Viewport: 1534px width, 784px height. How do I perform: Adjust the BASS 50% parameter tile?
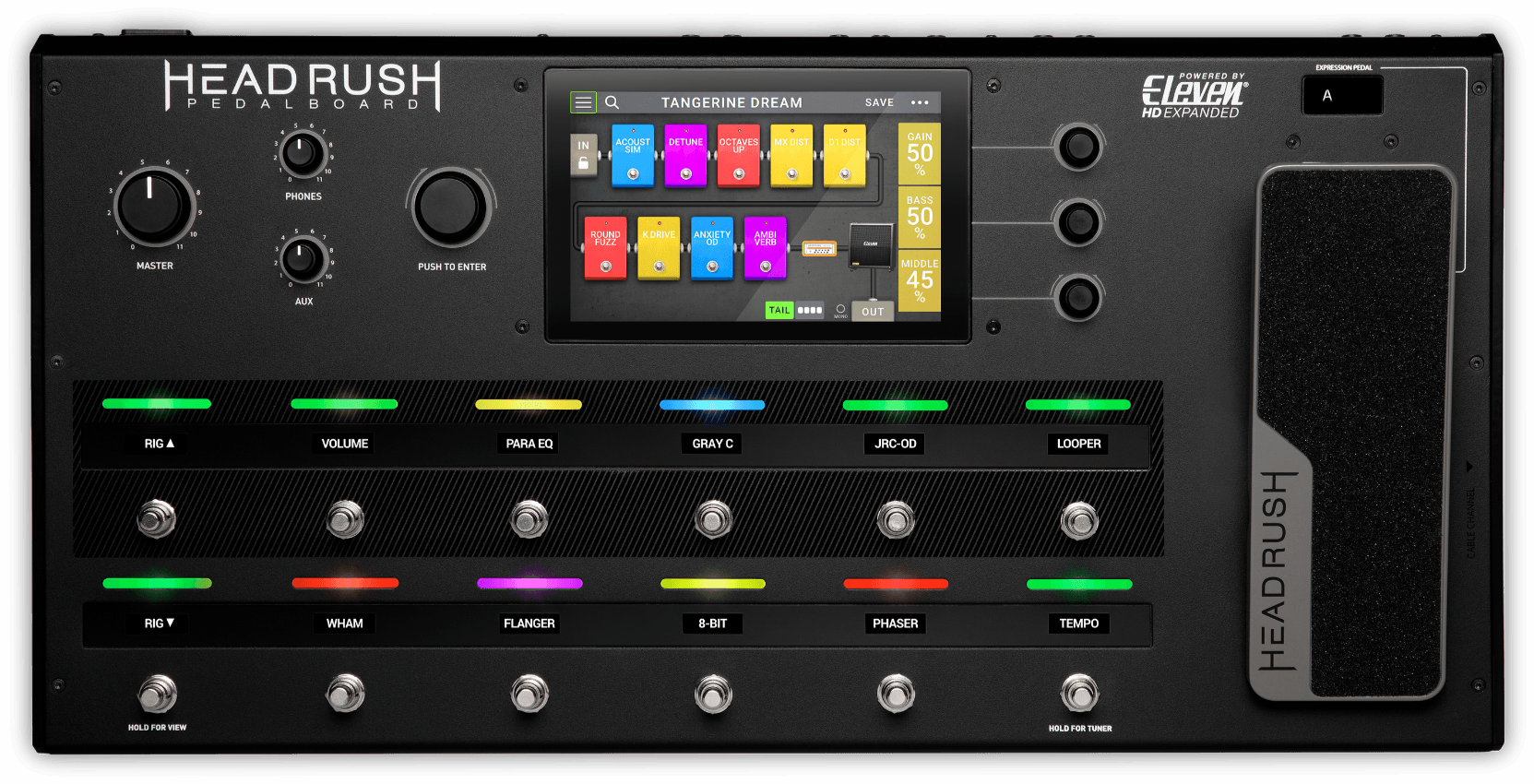pos(920,217)
